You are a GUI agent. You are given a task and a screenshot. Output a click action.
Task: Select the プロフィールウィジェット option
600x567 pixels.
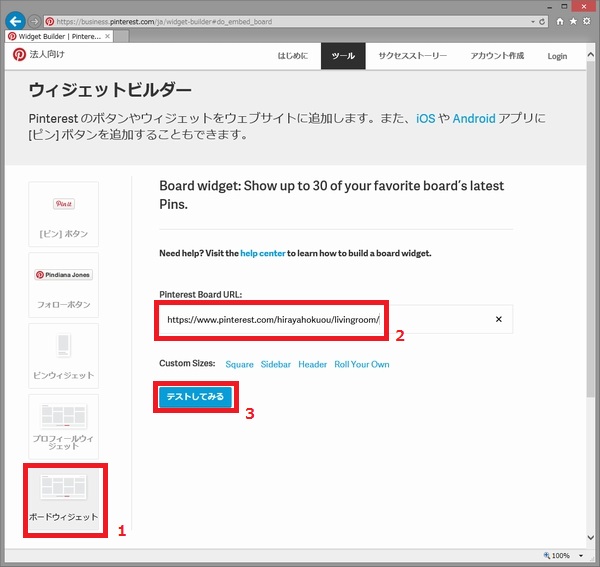64,426
